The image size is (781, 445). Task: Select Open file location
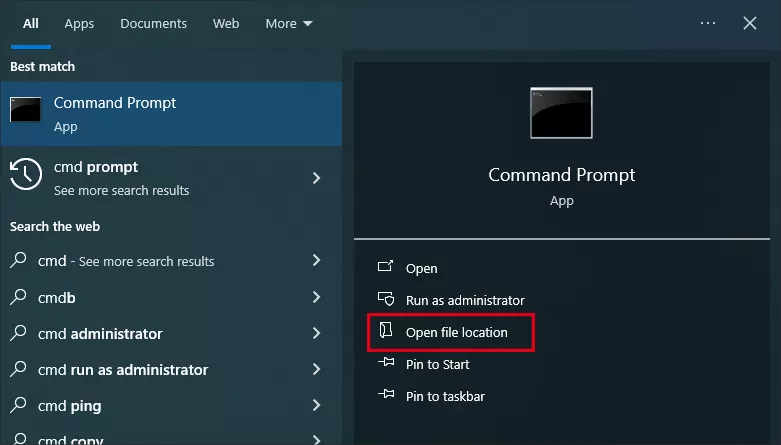pyautogui.click(x=457, y=332)
